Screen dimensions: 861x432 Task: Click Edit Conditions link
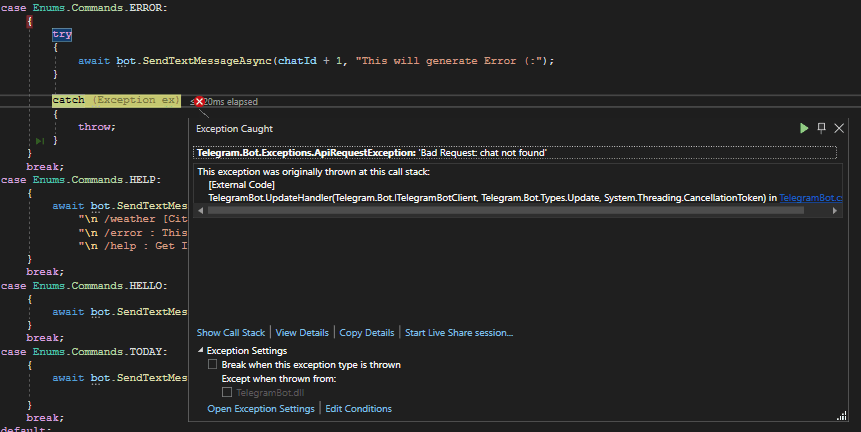click(x=358, y=408)
